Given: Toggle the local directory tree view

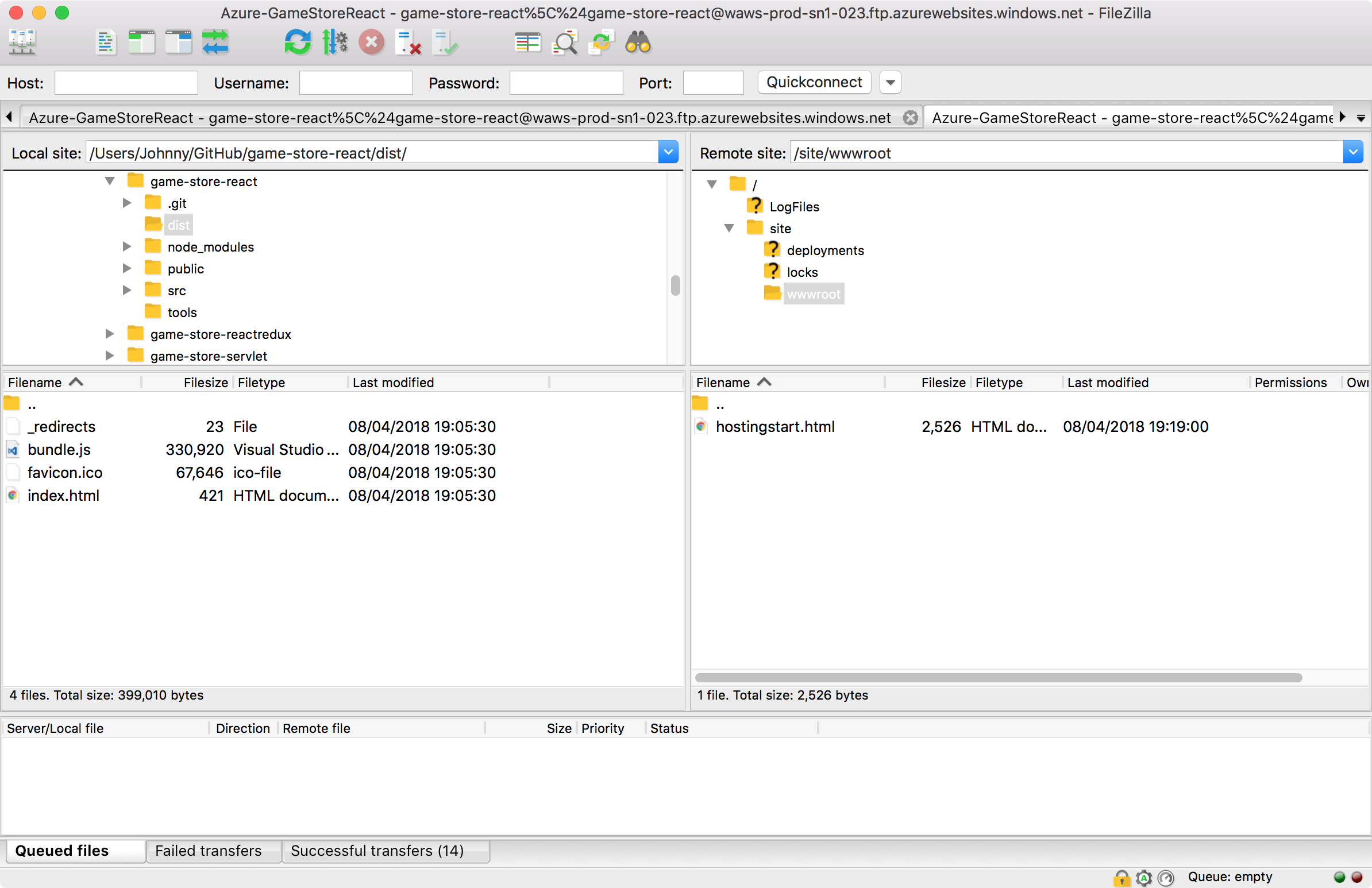Looking at the screenshot, I should 141,43.
